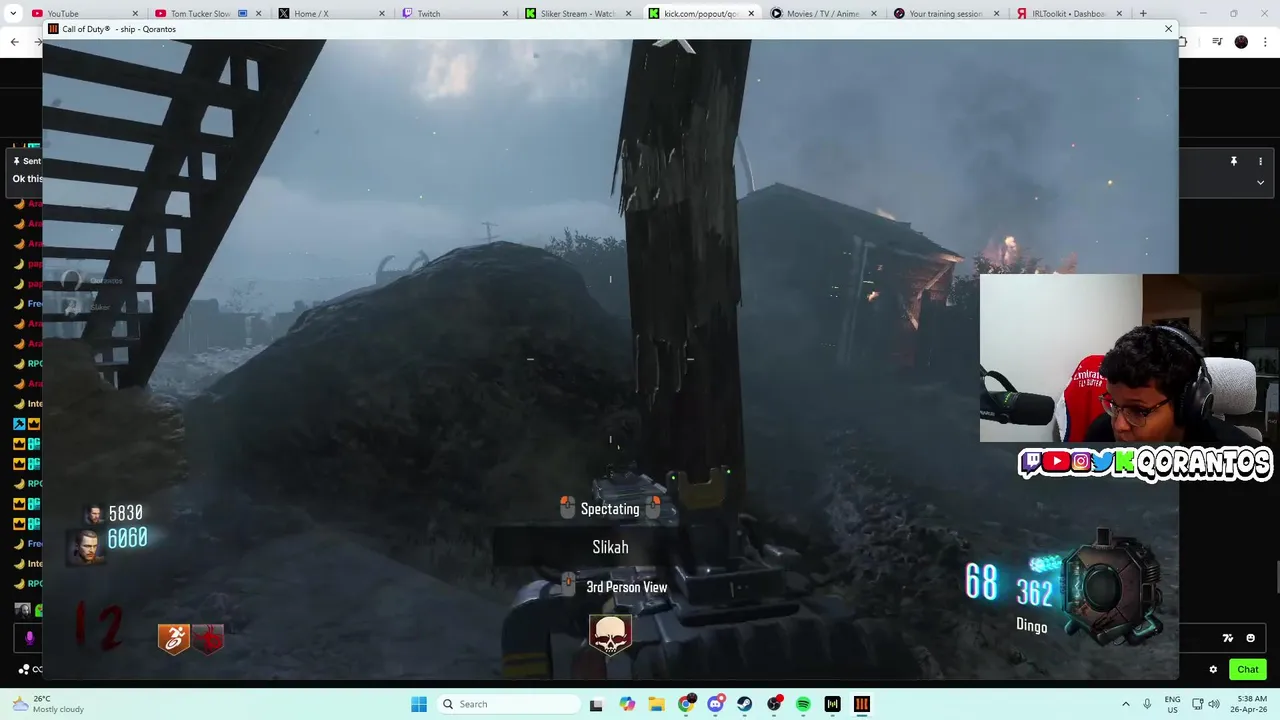
Task: Click the pin icon on pinned chat message
Action: pos(1234,161)
